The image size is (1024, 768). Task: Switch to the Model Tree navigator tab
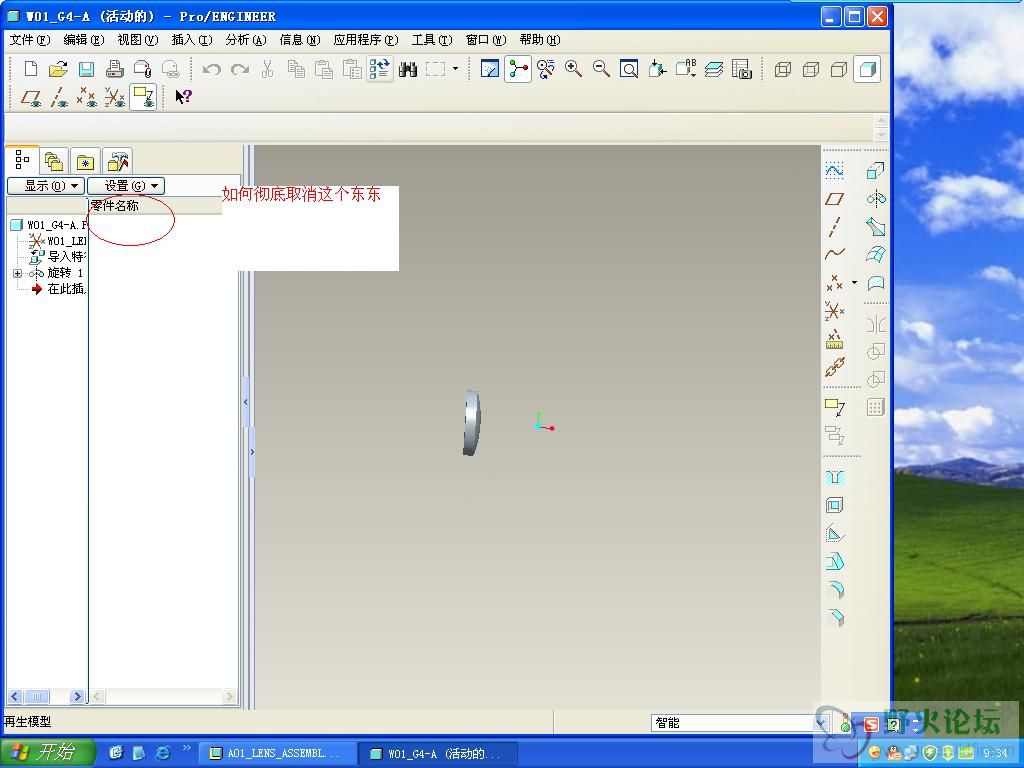click(22, 159)
